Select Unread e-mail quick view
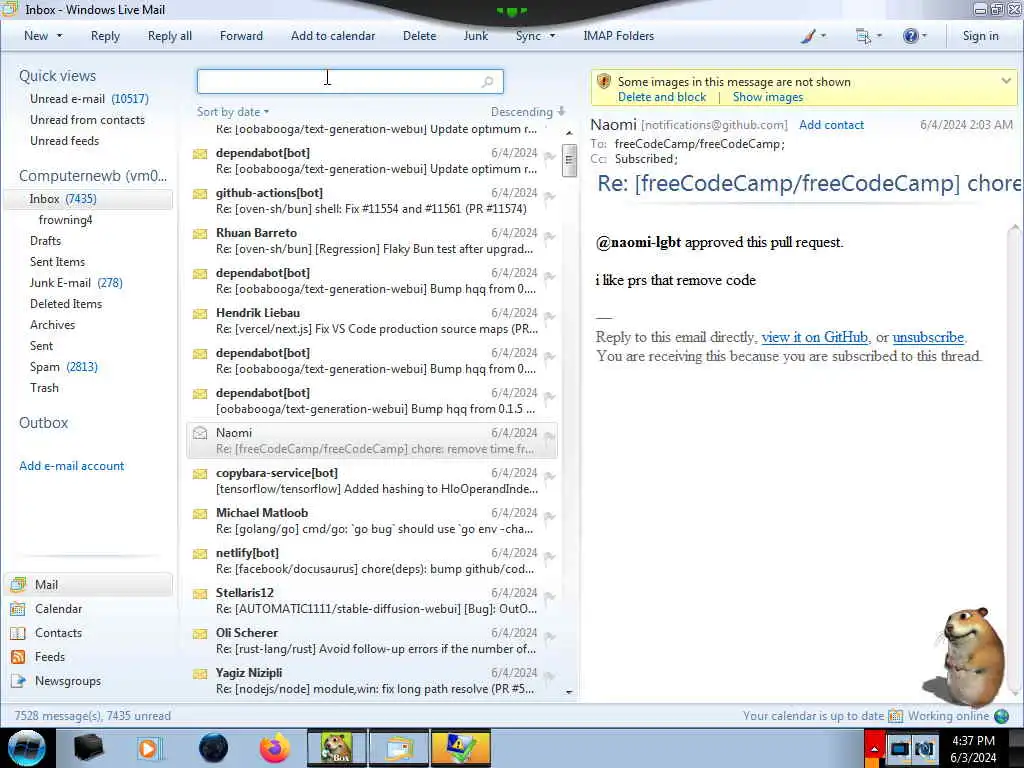This screenshot has width=1024, height=768. pos(89,99)
